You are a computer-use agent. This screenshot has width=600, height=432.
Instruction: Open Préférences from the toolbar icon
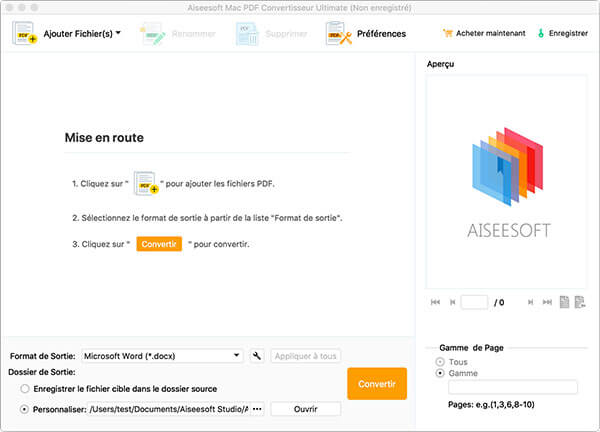point(339,34)
